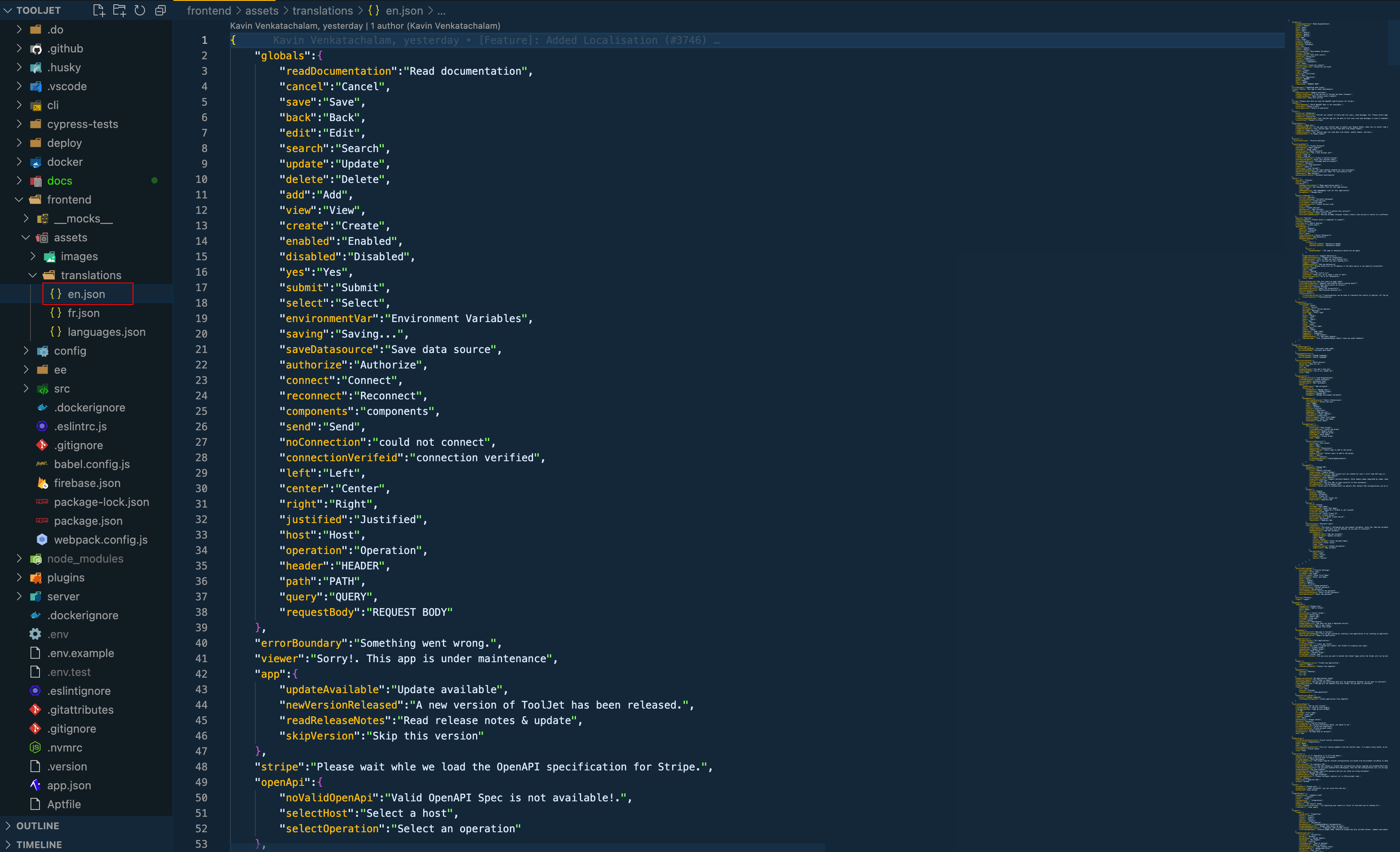Open package.json in the frontend folder
This screenshot has height=852, width=1400.
pos(88,520)
